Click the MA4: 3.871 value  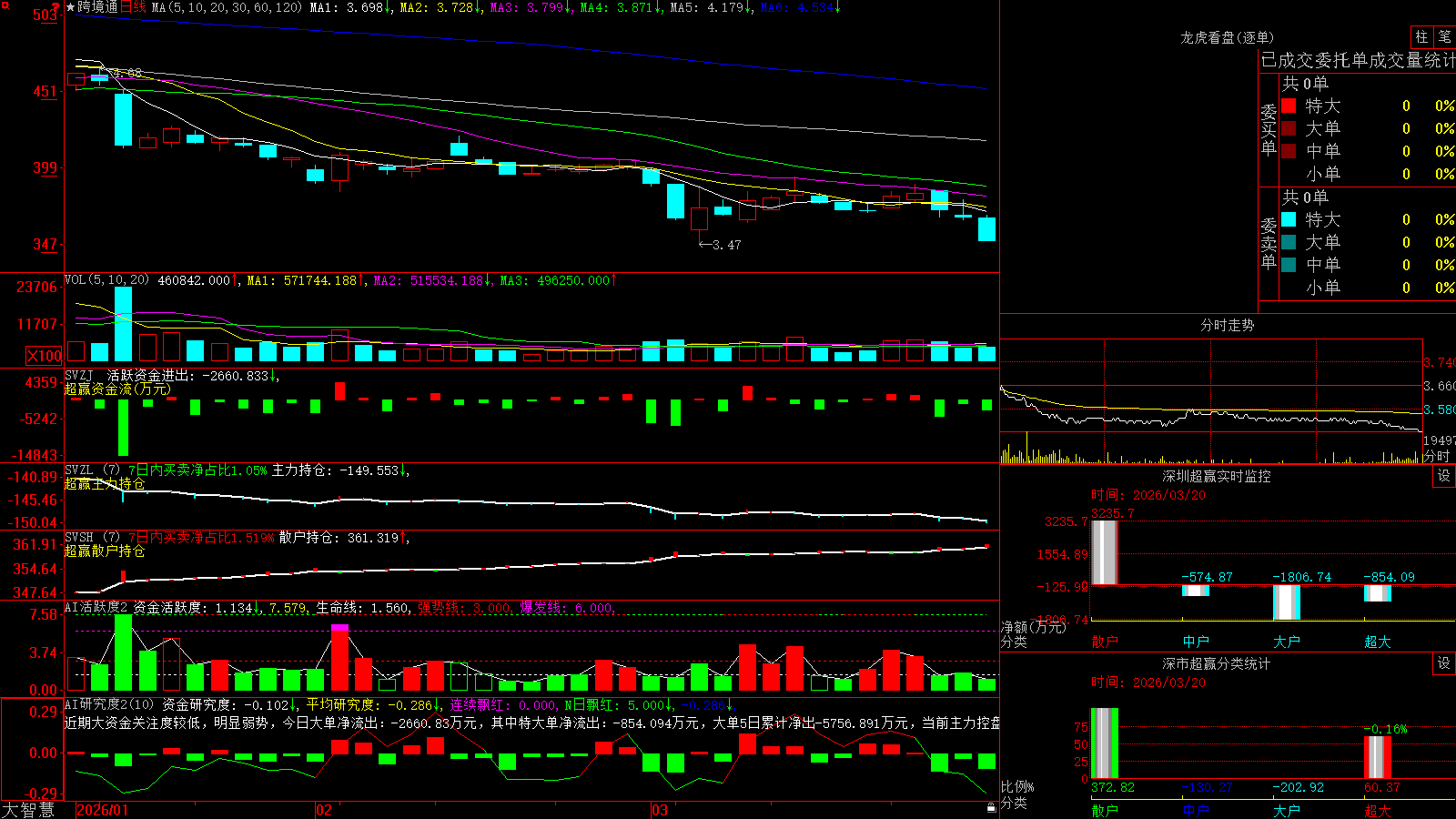pyautogui.click(x=621, y=7)
